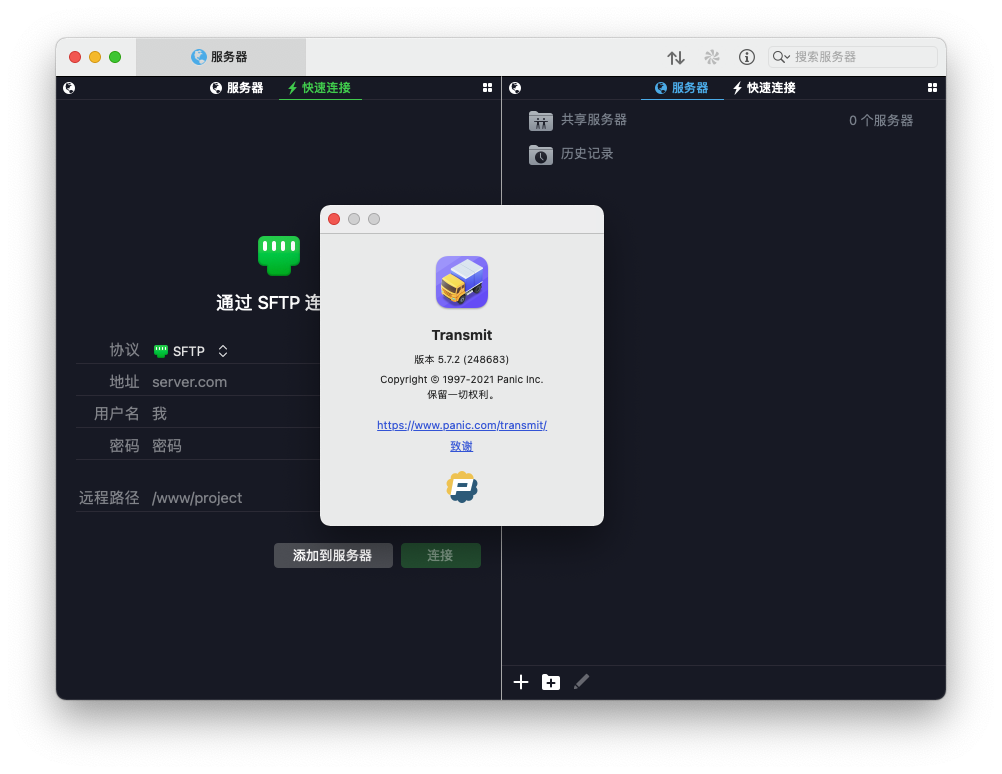
Task: Click the Transmit truck app icon
Action: tap(462, 282)
